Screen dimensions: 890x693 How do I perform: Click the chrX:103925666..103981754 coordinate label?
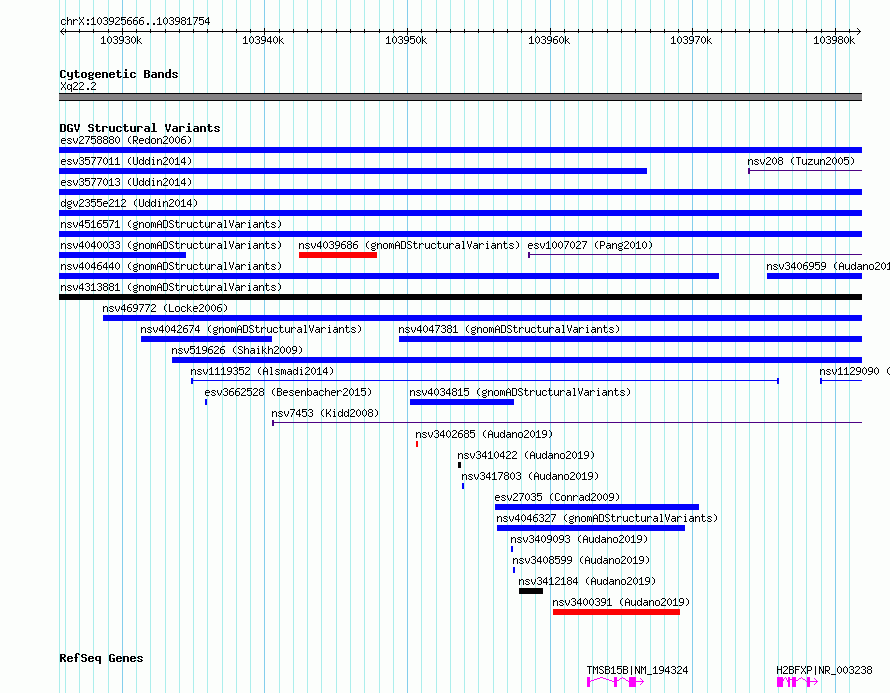pos(135,22)
